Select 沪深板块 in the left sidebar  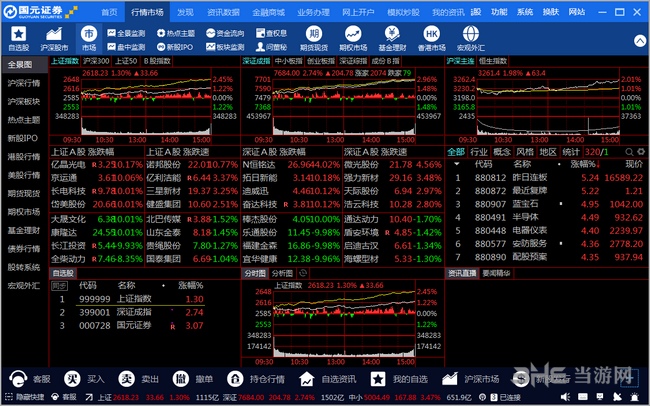24,102
